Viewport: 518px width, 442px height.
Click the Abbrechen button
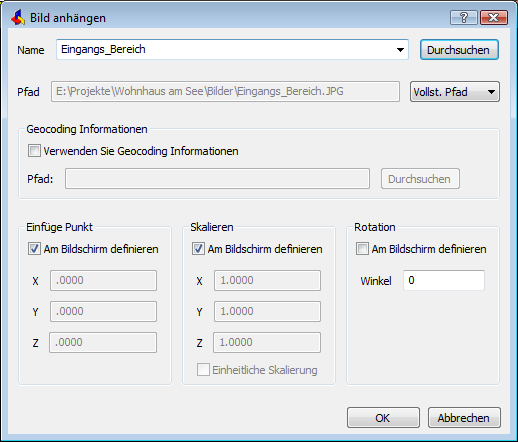point(464,417)
